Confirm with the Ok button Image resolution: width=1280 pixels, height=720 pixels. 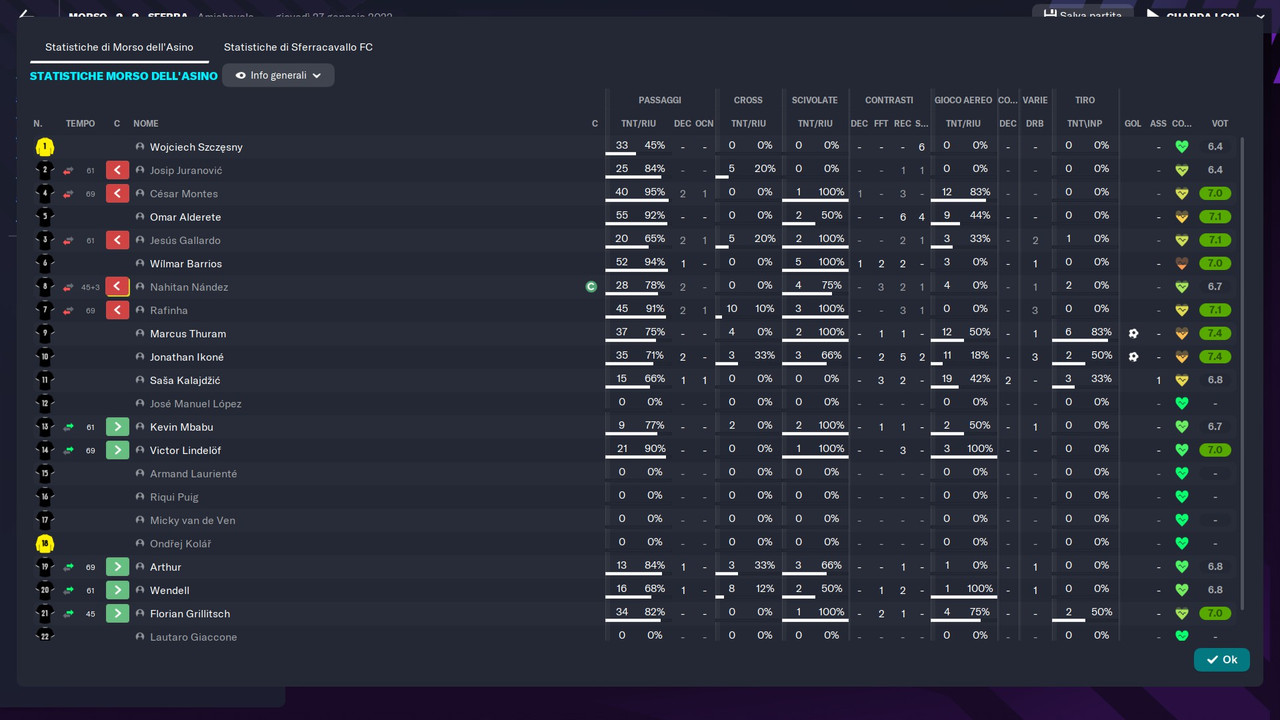[1221, 660]
